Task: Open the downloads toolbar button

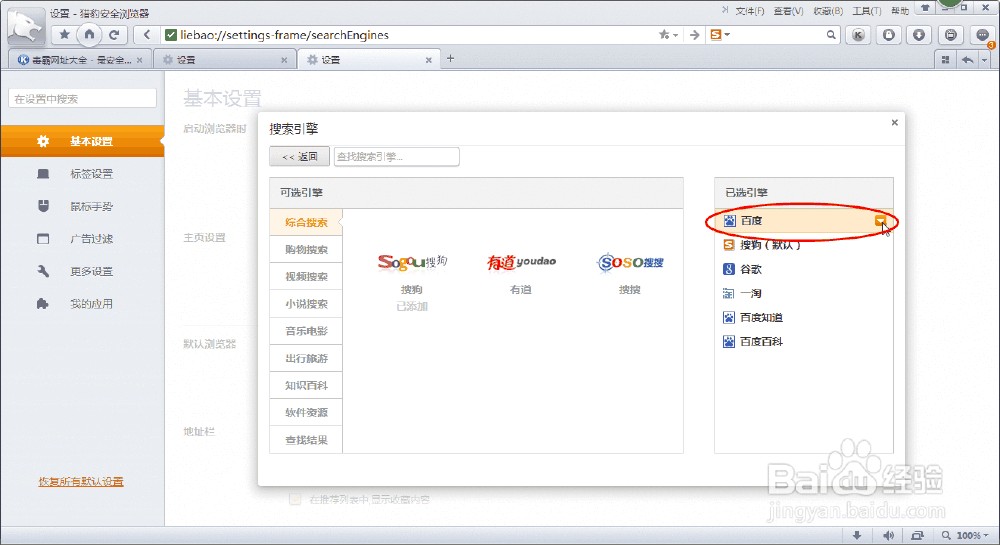Action: (919, 35)
